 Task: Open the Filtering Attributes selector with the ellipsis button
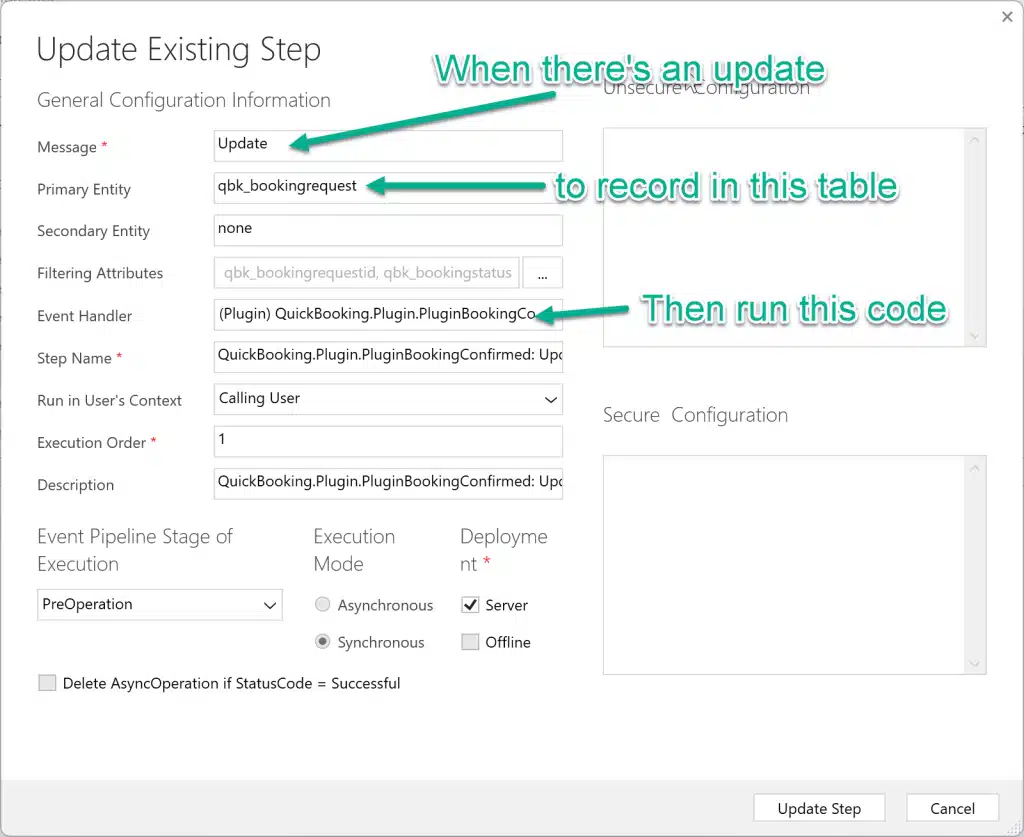543,272
